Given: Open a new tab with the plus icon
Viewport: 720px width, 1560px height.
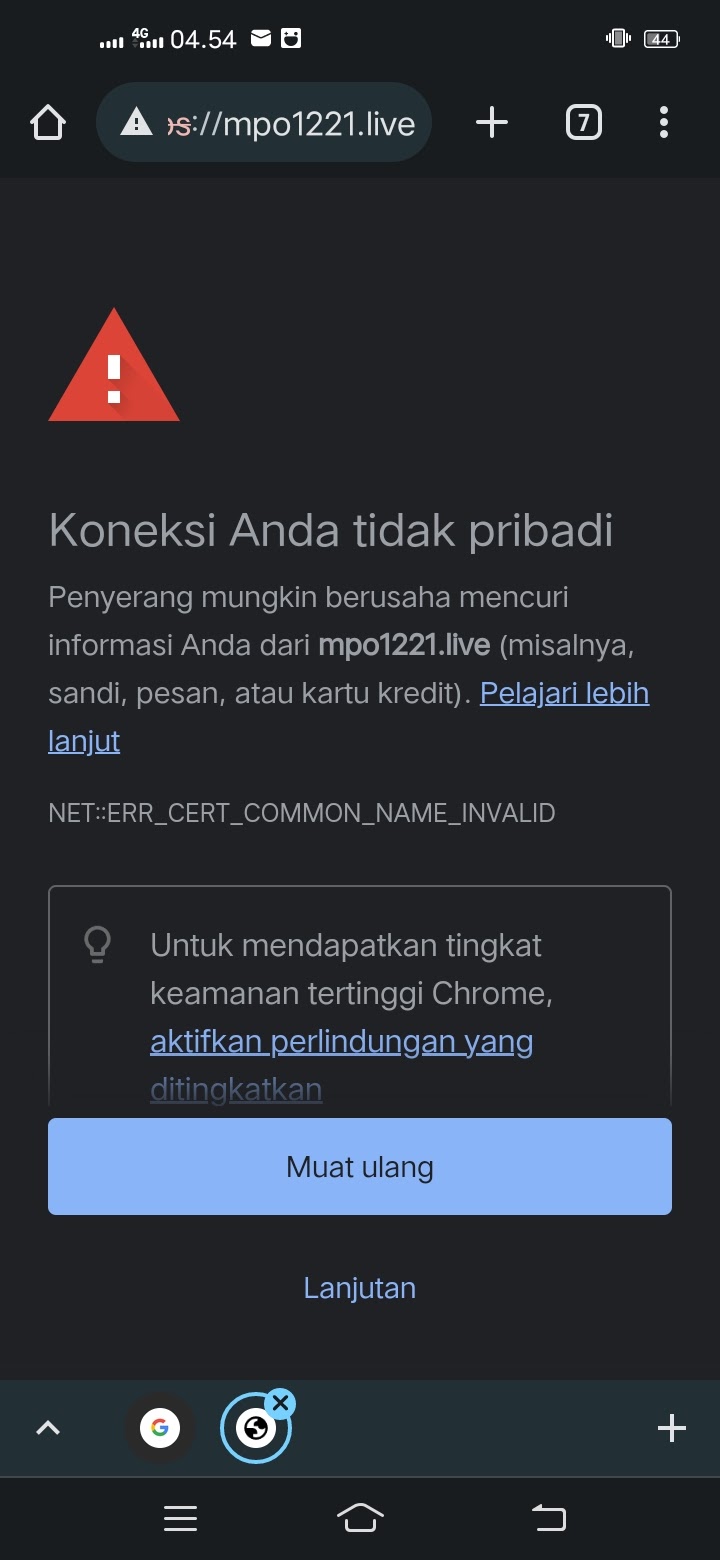Looking at the screenshot, I should [x=491, y=122].
